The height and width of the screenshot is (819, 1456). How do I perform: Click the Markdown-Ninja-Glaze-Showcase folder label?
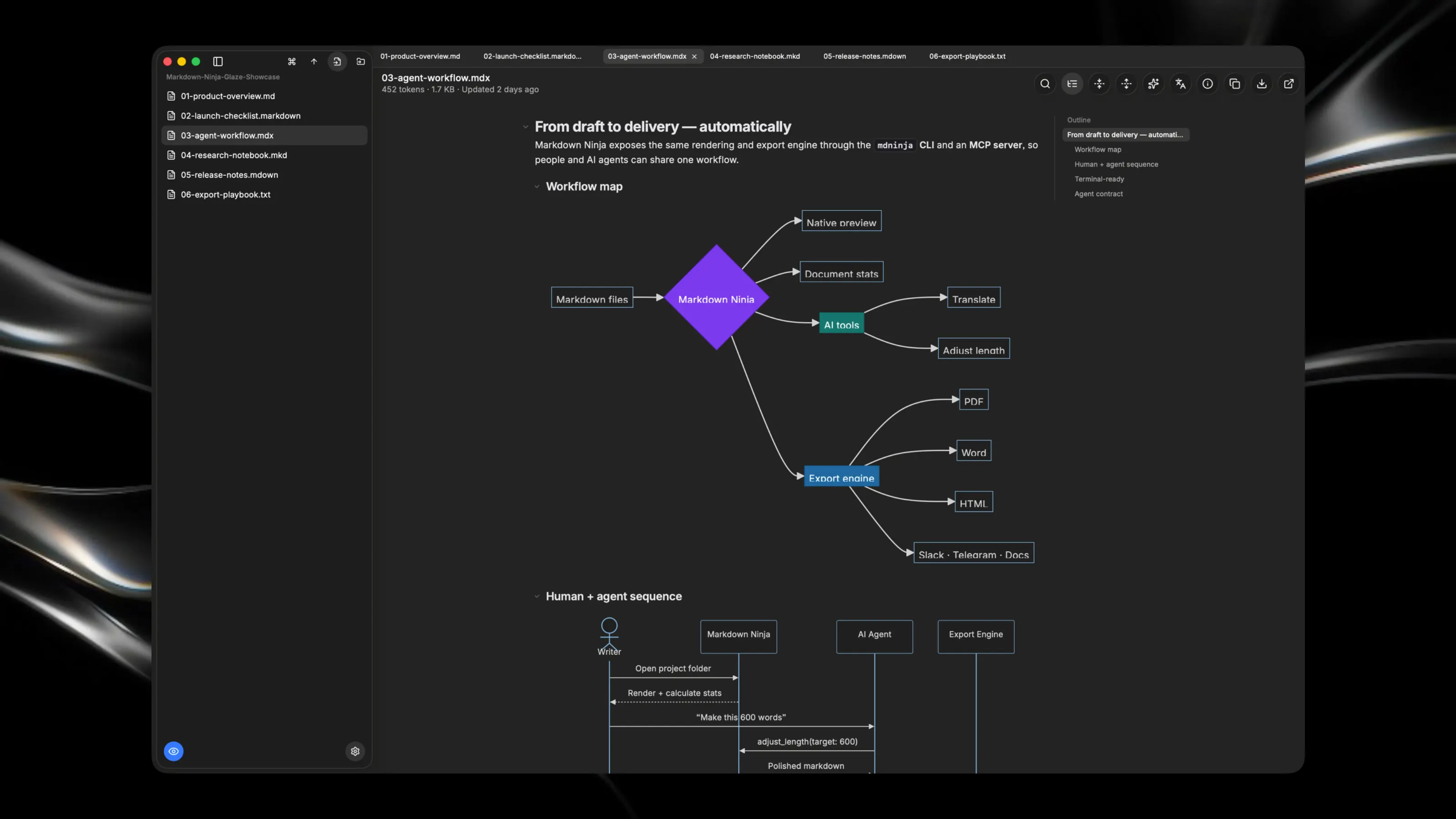[222, 77]
